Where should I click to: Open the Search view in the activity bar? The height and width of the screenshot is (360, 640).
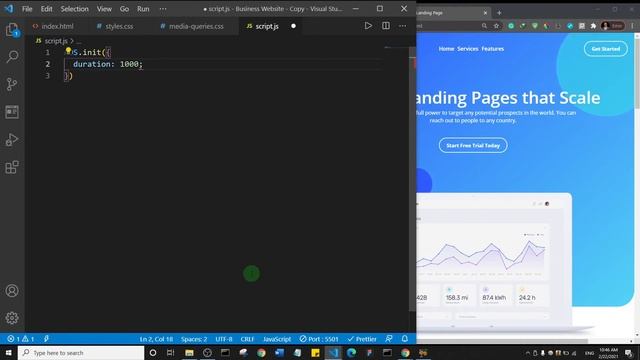point(12,56)
